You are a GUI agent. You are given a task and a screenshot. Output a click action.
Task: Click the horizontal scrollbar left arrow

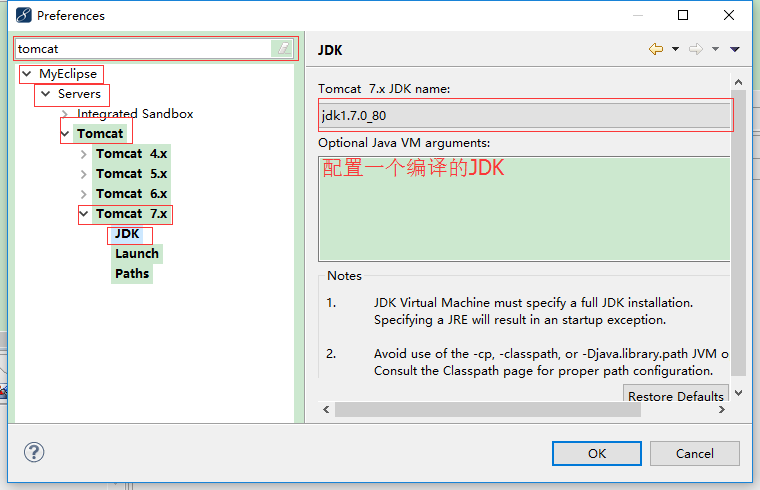[326, 410]
